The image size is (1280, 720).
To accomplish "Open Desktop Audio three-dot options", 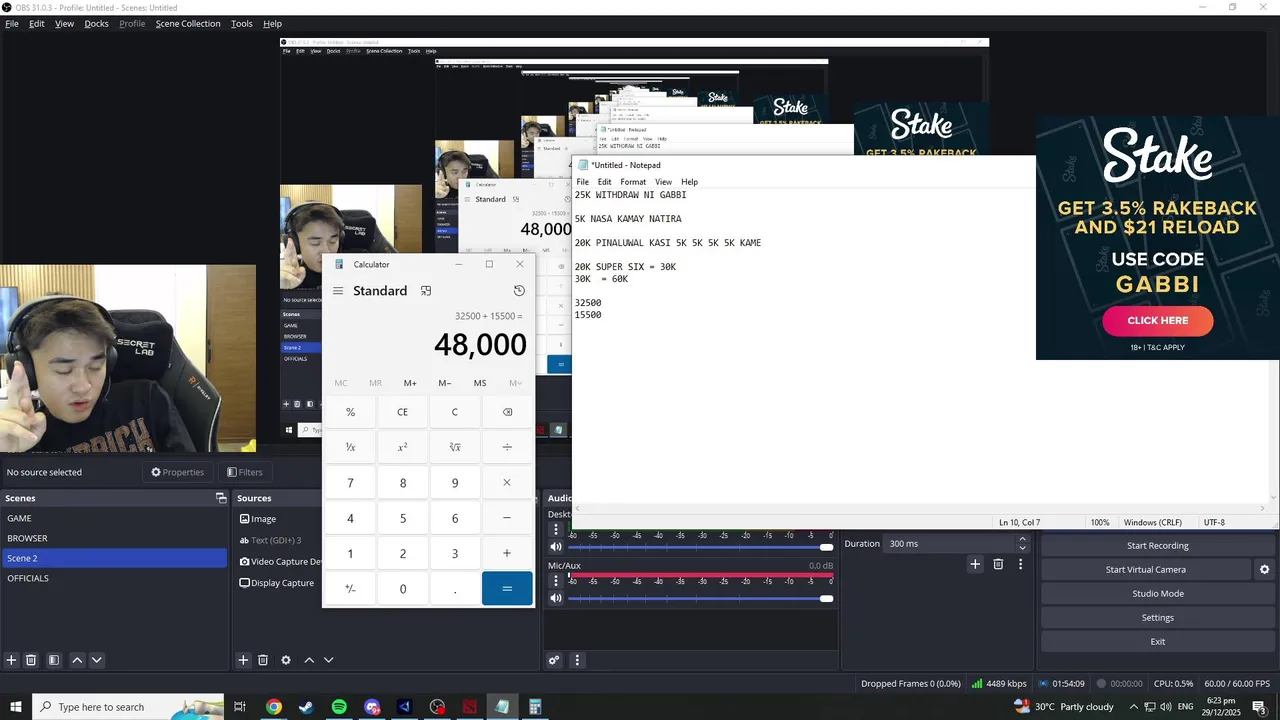I will [556, 530].
